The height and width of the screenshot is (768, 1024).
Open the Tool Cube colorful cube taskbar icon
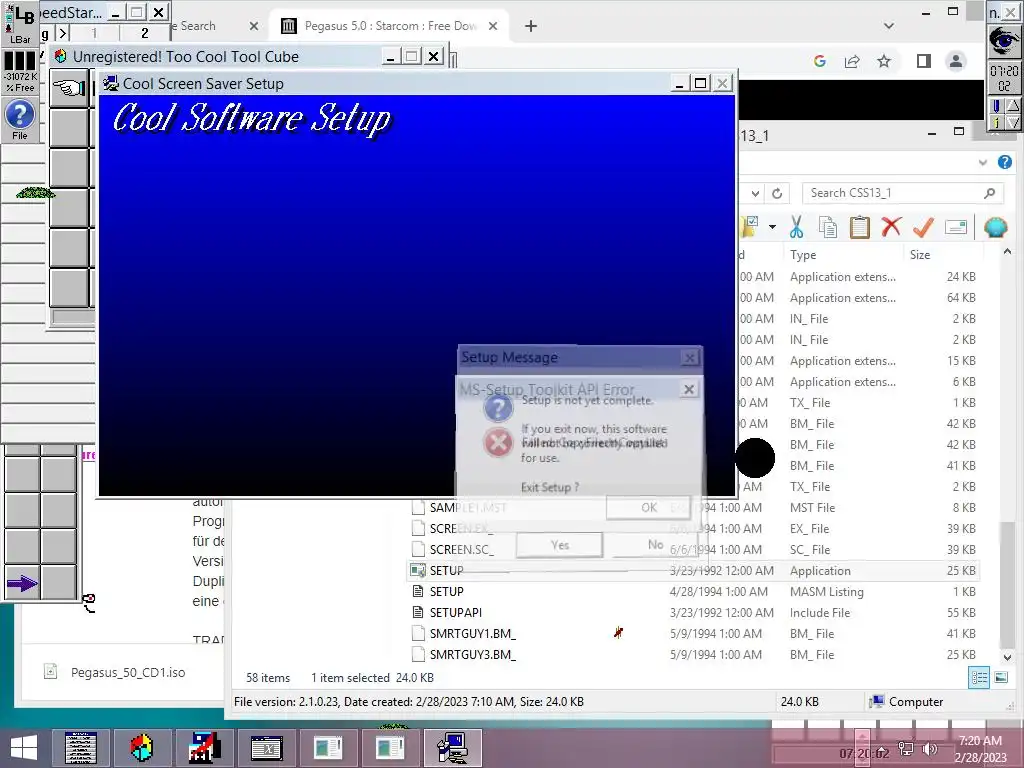141,748
